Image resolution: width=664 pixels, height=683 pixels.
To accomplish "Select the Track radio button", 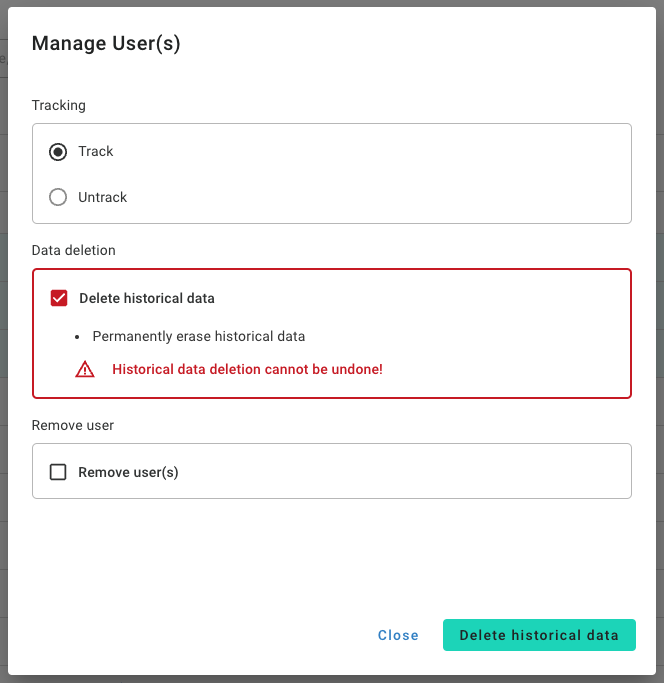I will click(58, 152).
